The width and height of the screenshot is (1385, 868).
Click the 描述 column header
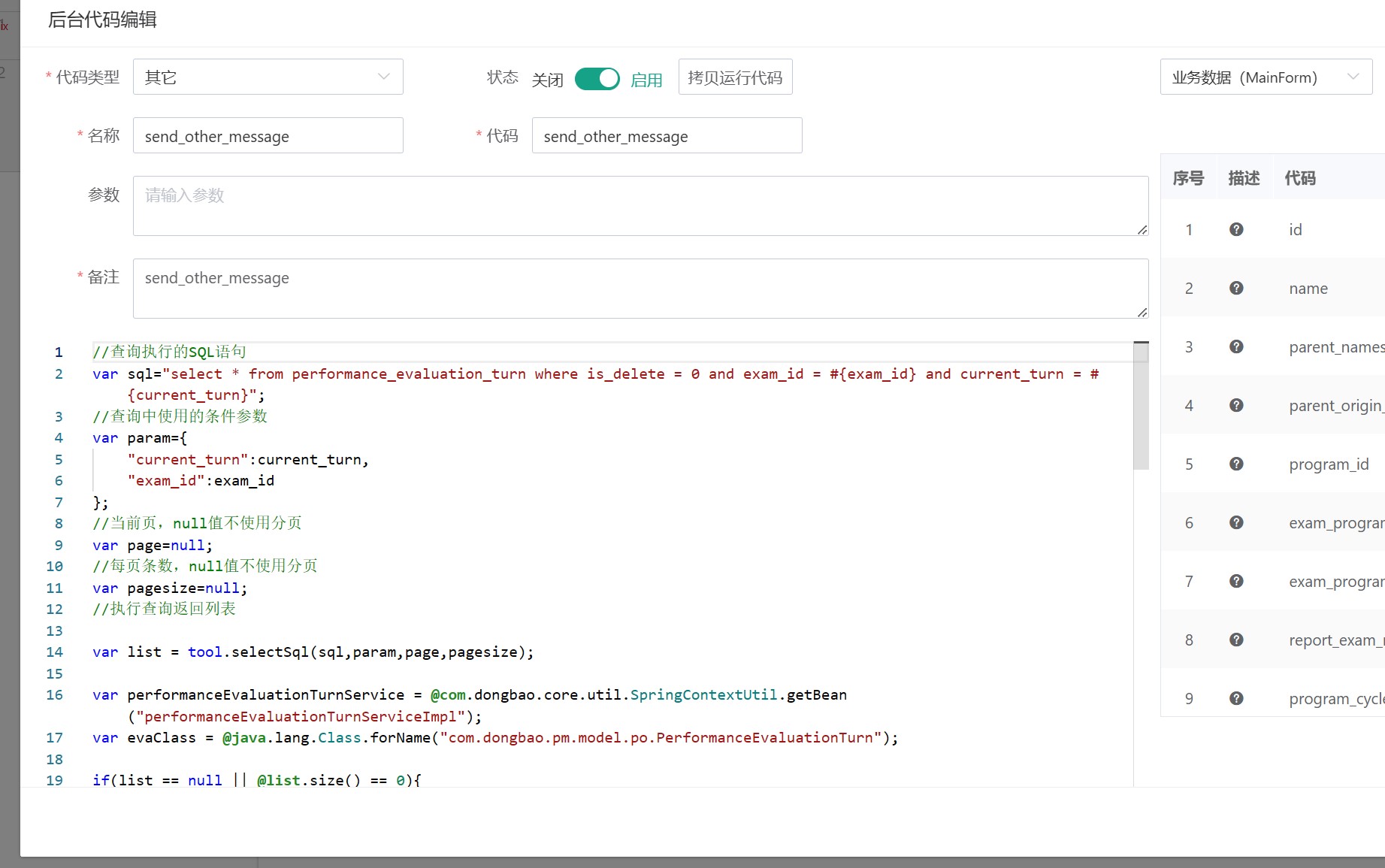point(1243,178)
